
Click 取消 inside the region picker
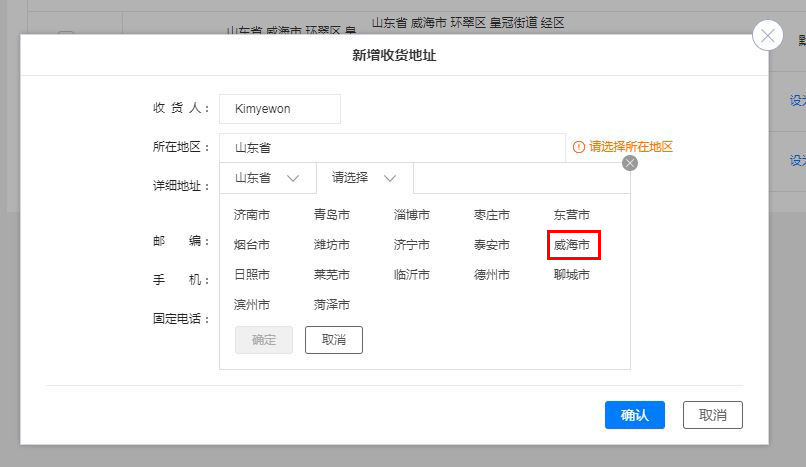tap(334, 340)
